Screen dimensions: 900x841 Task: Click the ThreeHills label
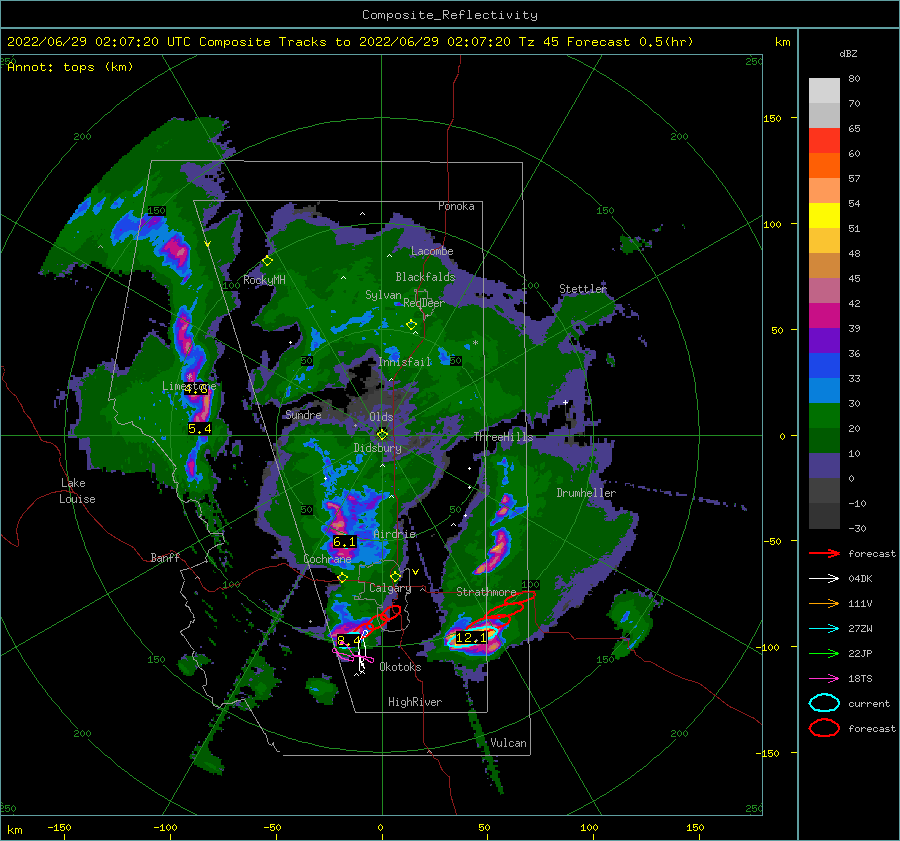pyautogui.click(x=503, y=437)
